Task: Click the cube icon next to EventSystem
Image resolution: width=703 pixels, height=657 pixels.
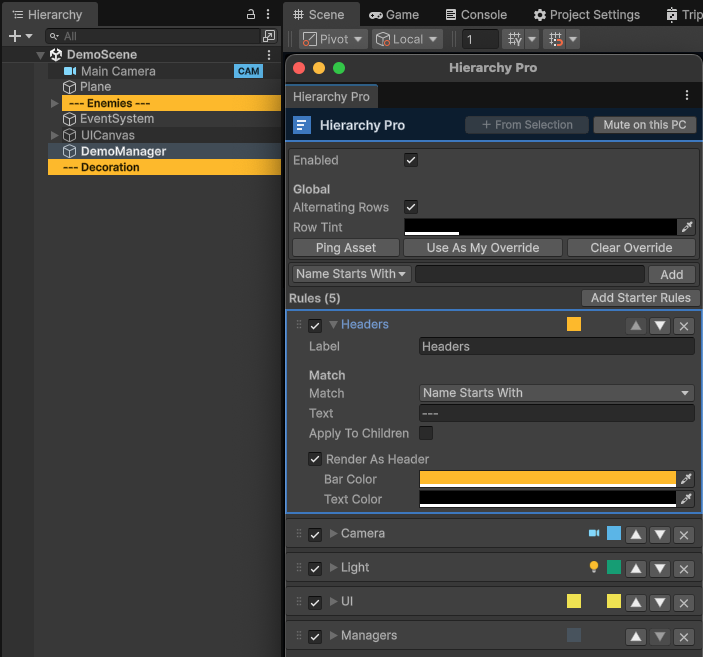Action: [x=69, y=119]
